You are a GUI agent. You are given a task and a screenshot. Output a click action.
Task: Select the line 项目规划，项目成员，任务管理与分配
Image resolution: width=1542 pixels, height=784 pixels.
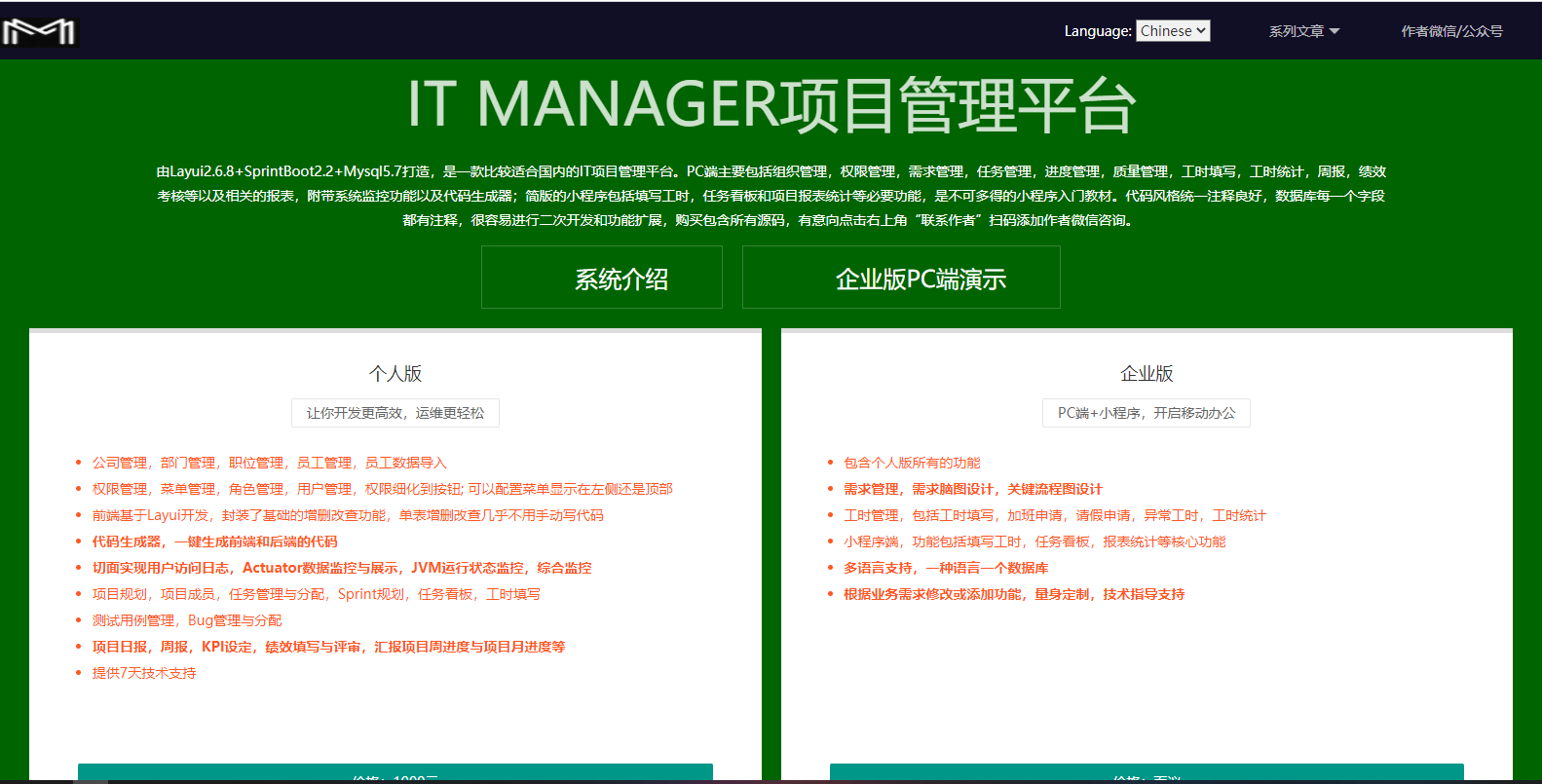pyautogui.click(x=317, y=594)
